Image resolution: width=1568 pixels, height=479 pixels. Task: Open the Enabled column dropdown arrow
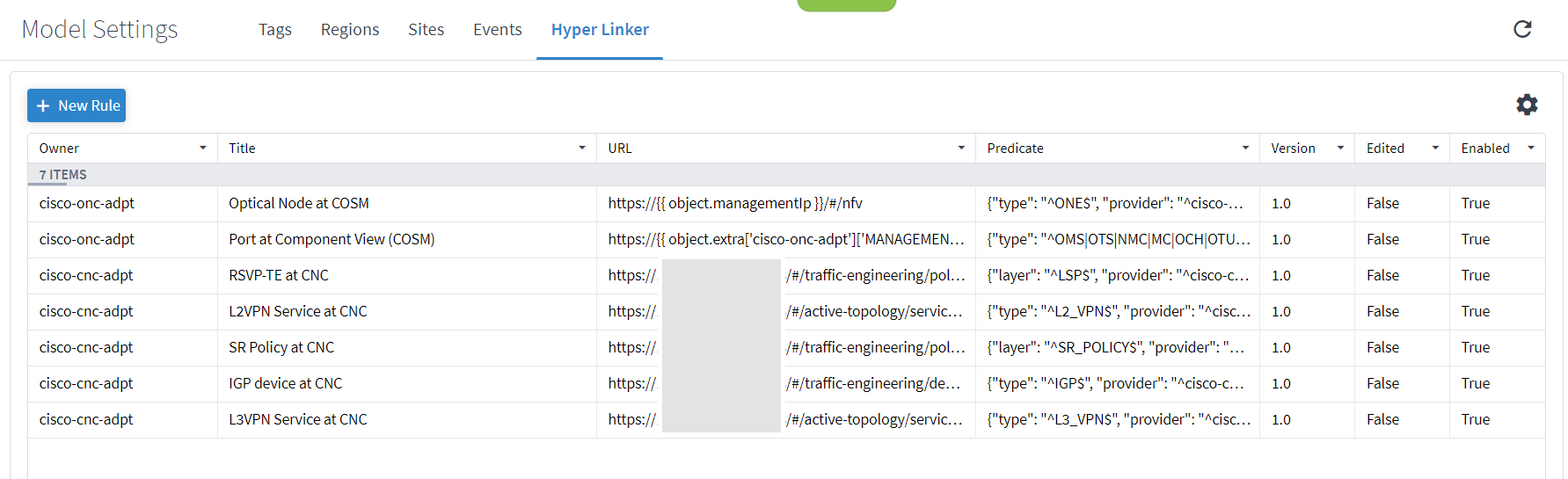pyautogui.click(x=1531, y=148)
